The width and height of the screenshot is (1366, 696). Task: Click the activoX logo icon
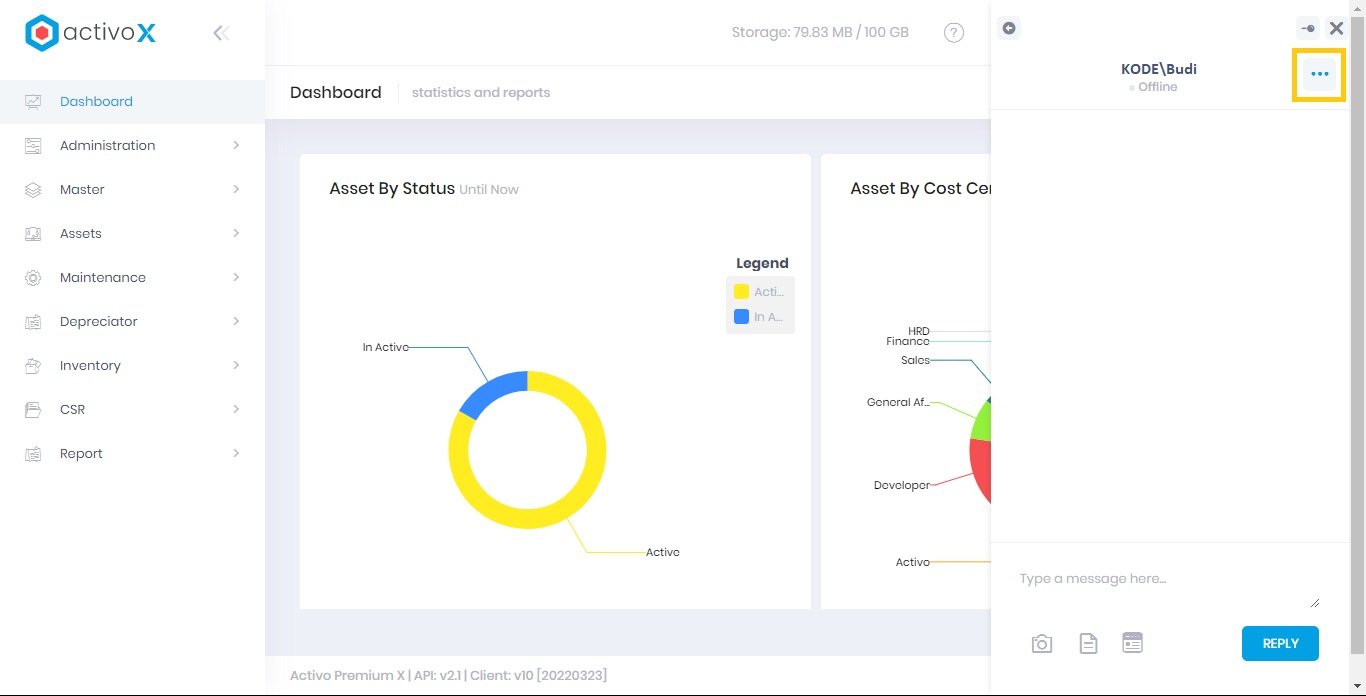41,31
